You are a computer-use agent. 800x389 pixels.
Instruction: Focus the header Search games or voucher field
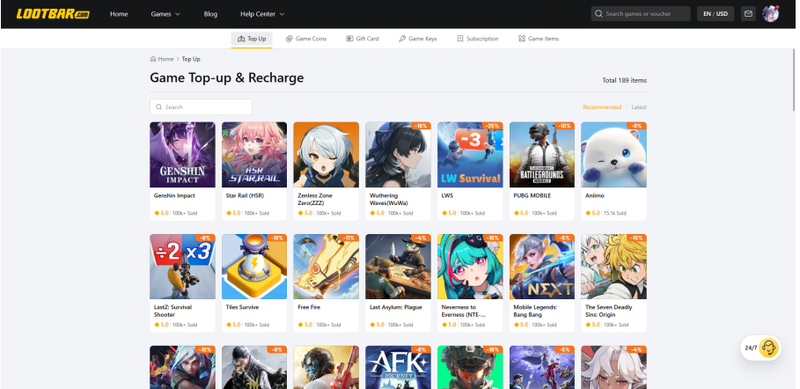(641, 14)
